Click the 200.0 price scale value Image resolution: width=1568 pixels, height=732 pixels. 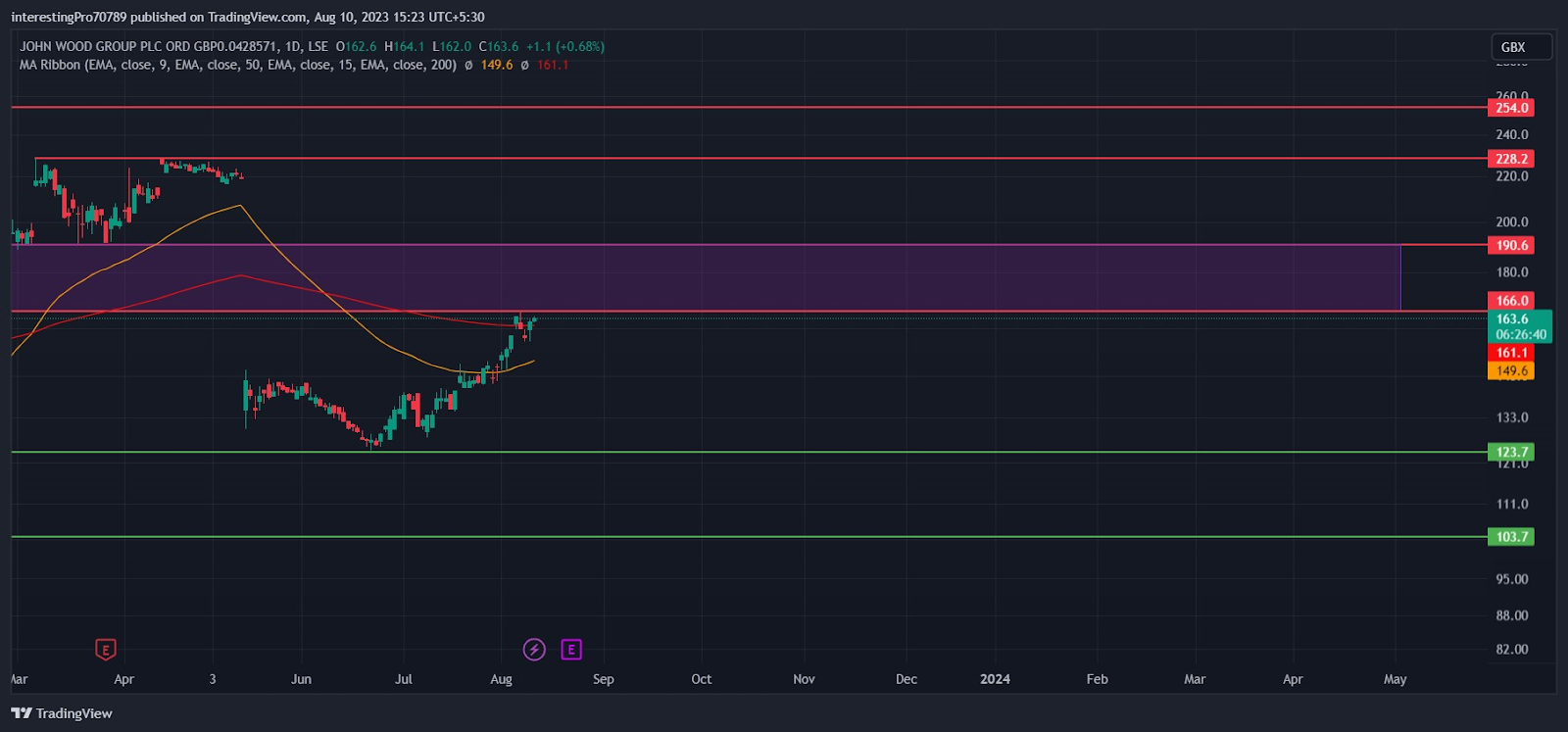[x=1512, y=222]
